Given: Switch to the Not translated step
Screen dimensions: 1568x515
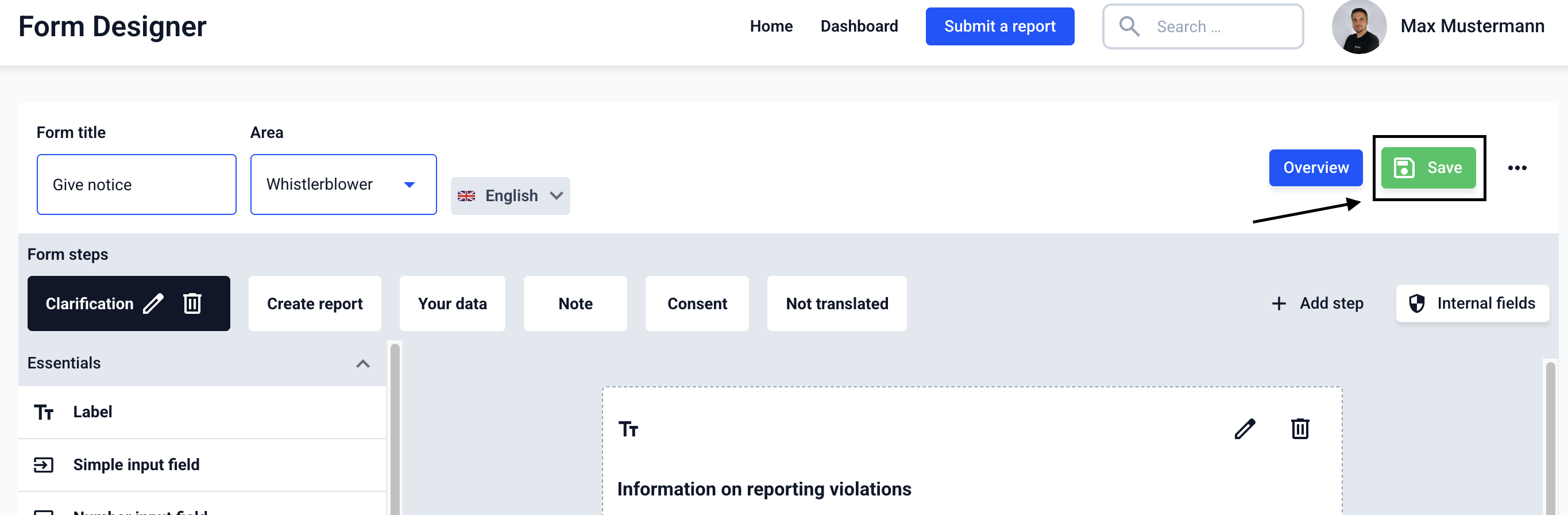Looking at the screenshot, I should click(x=837, y=303).
